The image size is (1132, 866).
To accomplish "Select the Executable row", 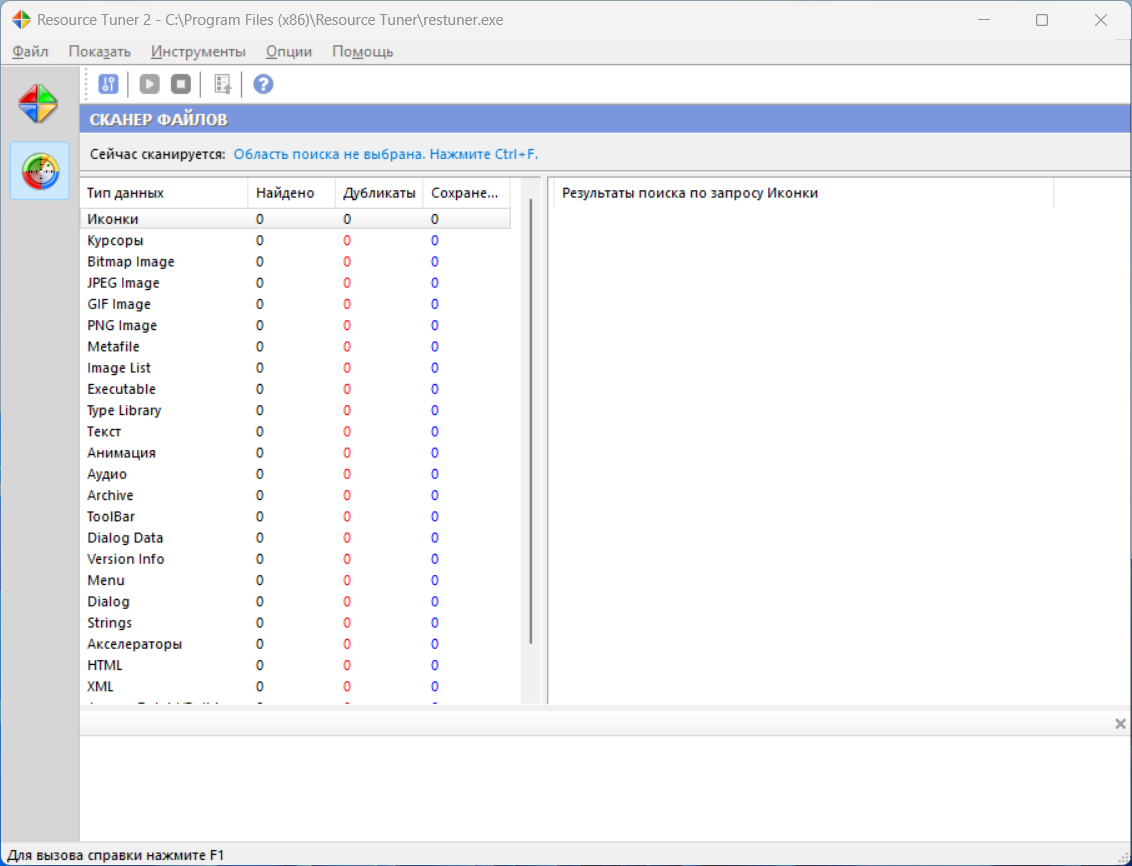I will 295,389.
